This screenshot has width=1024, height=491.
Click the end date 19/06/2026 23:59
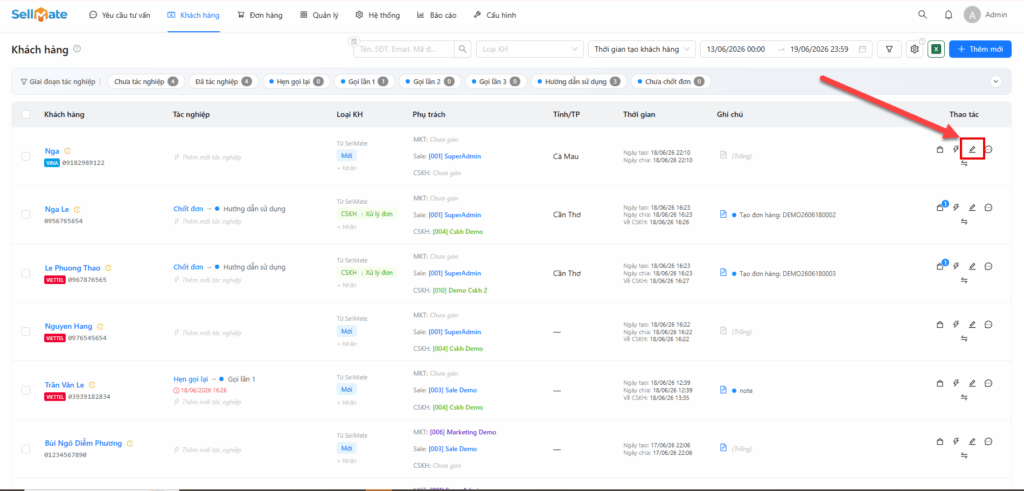click(x=819, y=49)
